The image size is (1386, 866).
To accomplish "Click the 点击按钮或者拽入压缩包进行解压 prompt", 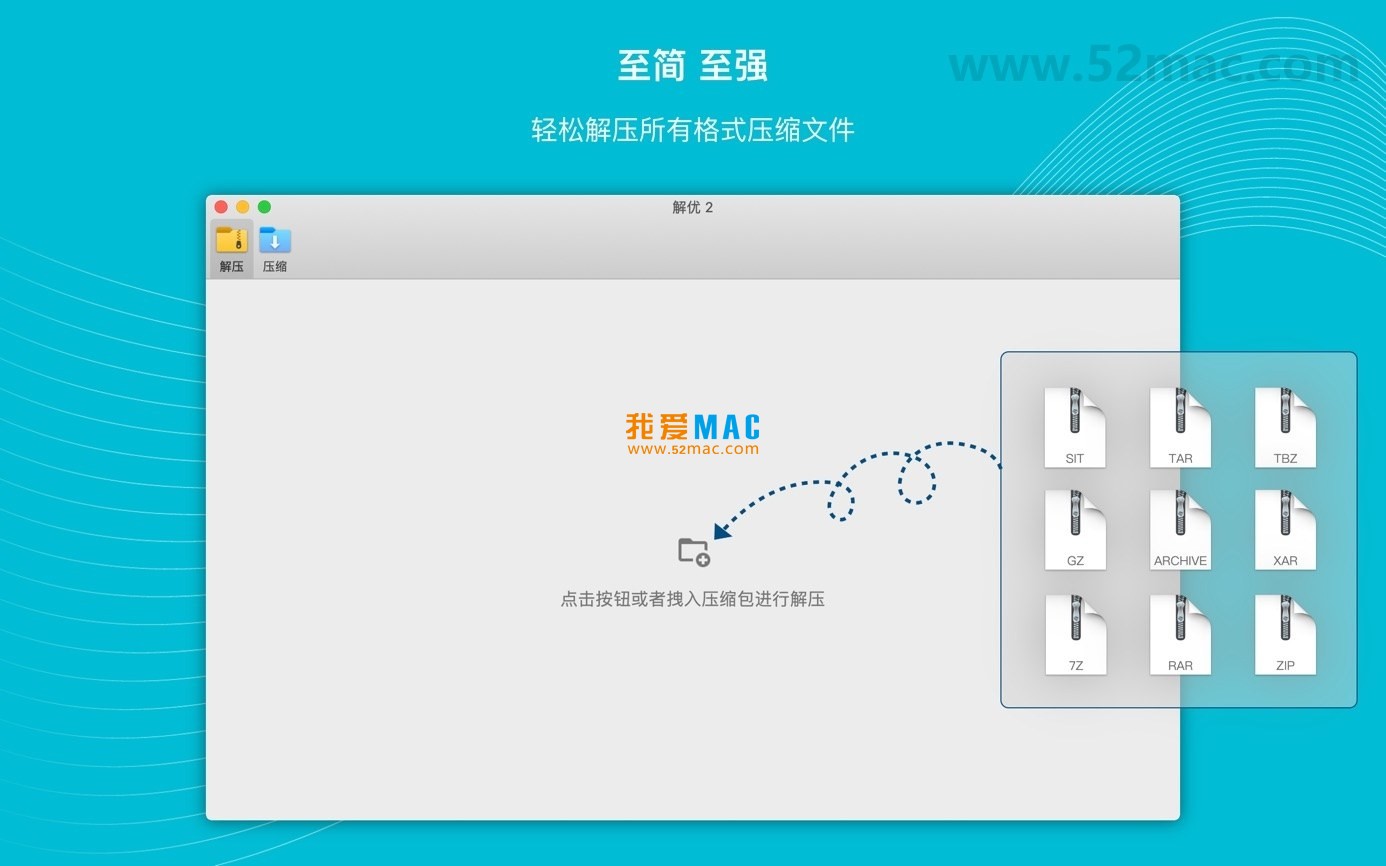I will [x=692, y=599].
